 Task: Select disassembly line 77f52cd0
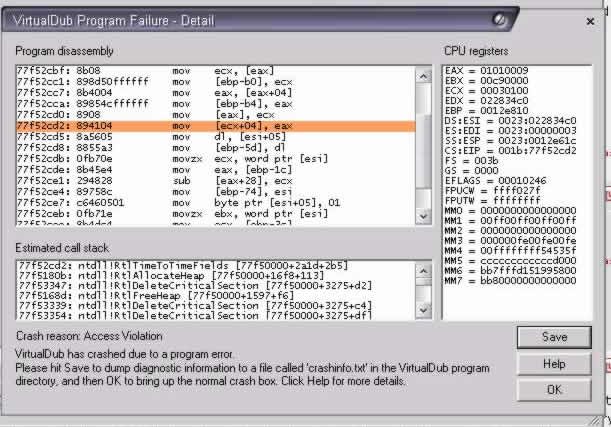(216, 115)
